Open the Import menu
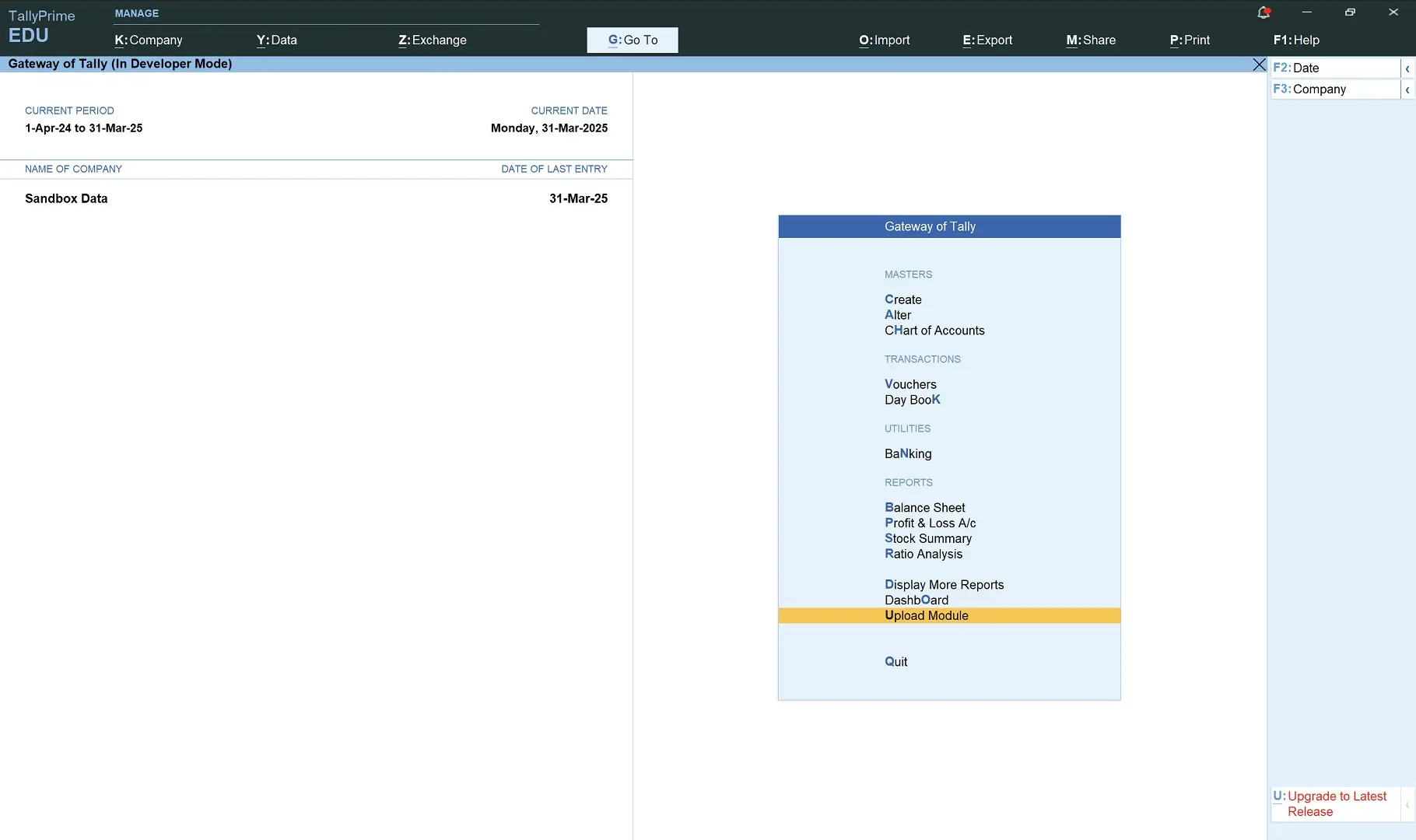 pos(884,40)
